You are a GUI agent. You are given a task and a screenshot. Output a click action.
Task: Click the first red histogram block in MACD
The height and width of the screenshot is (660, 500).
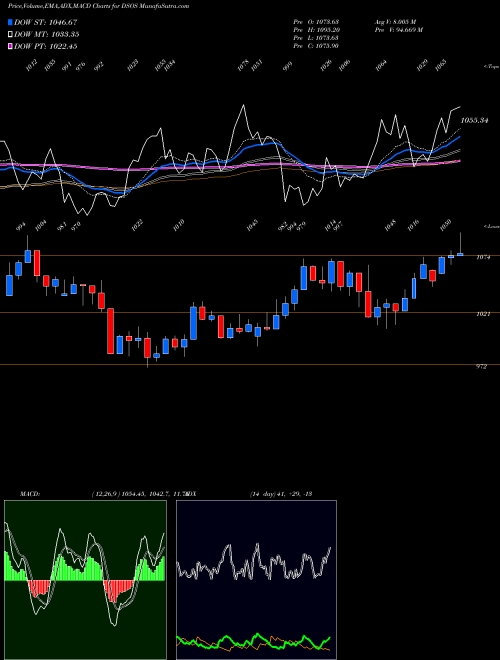[39, 588]
